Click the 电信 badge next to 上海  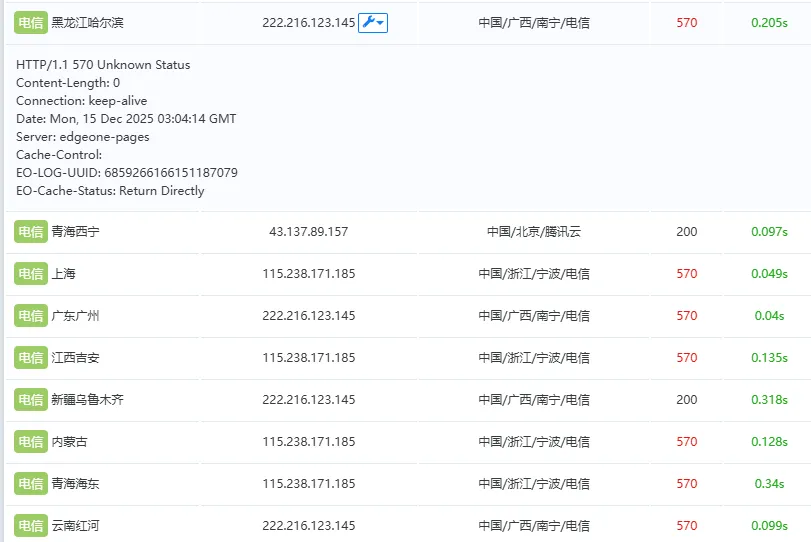click(x=30, y=274)
